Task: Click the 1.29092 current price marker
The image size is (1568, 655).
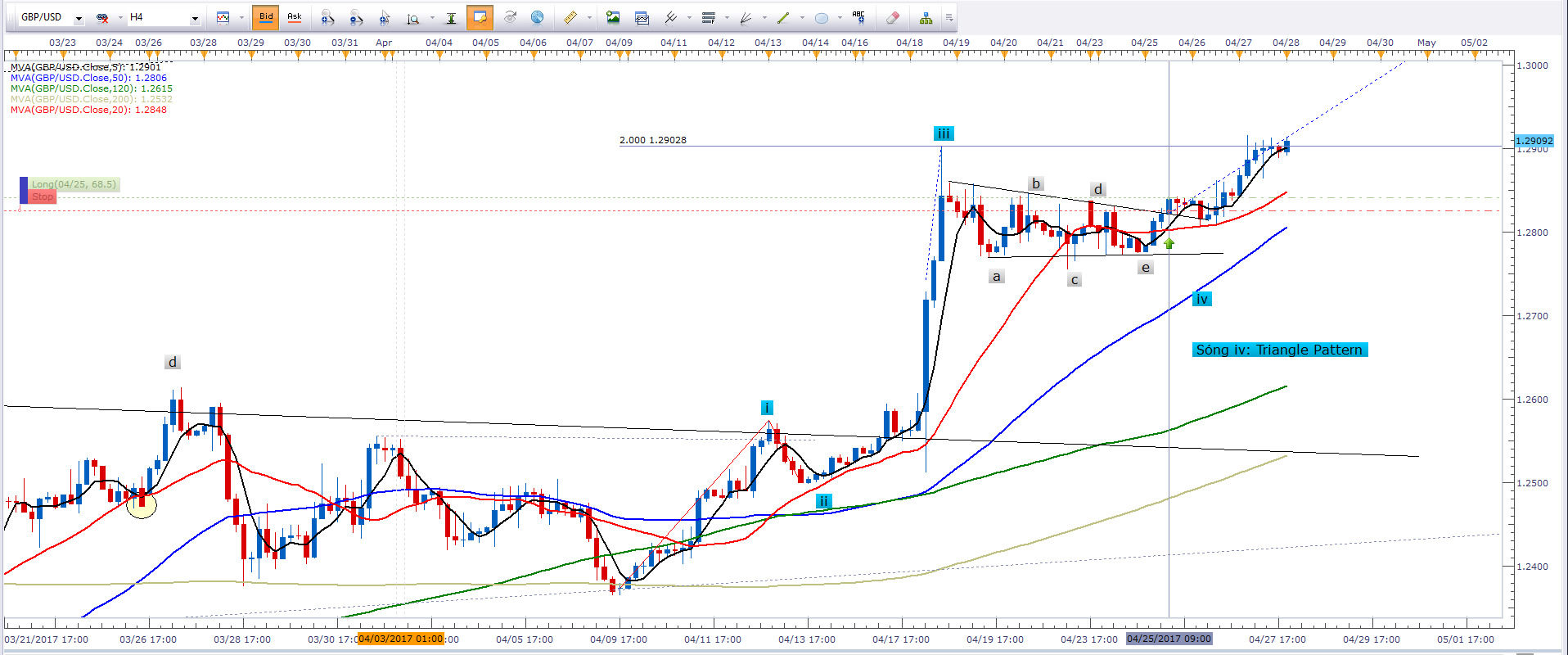Action: coord(1534,141)
